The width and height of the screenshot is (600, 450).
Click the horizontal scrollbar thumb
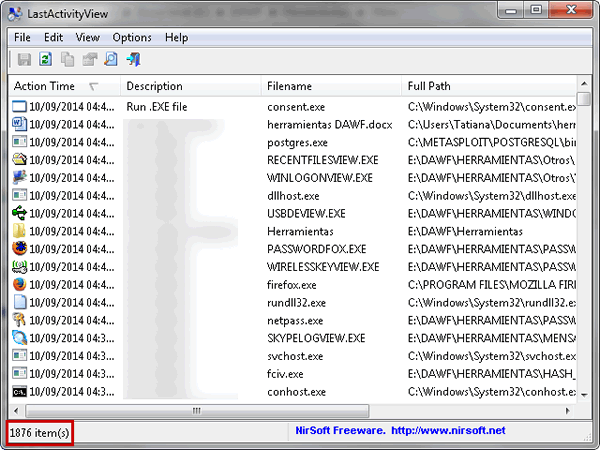[x=197, y=411]
